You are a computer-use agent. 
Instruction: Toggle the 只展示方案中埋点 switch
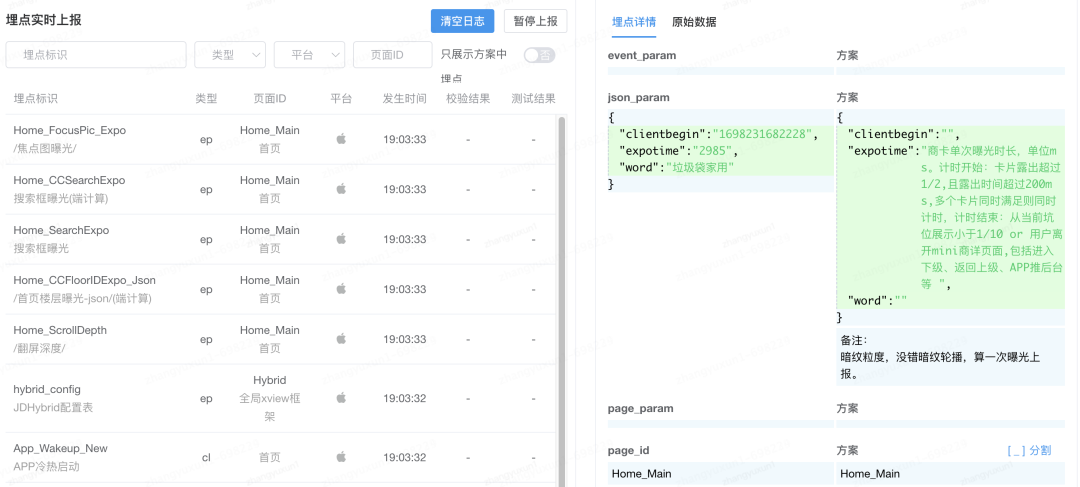(x=539, y=55)
